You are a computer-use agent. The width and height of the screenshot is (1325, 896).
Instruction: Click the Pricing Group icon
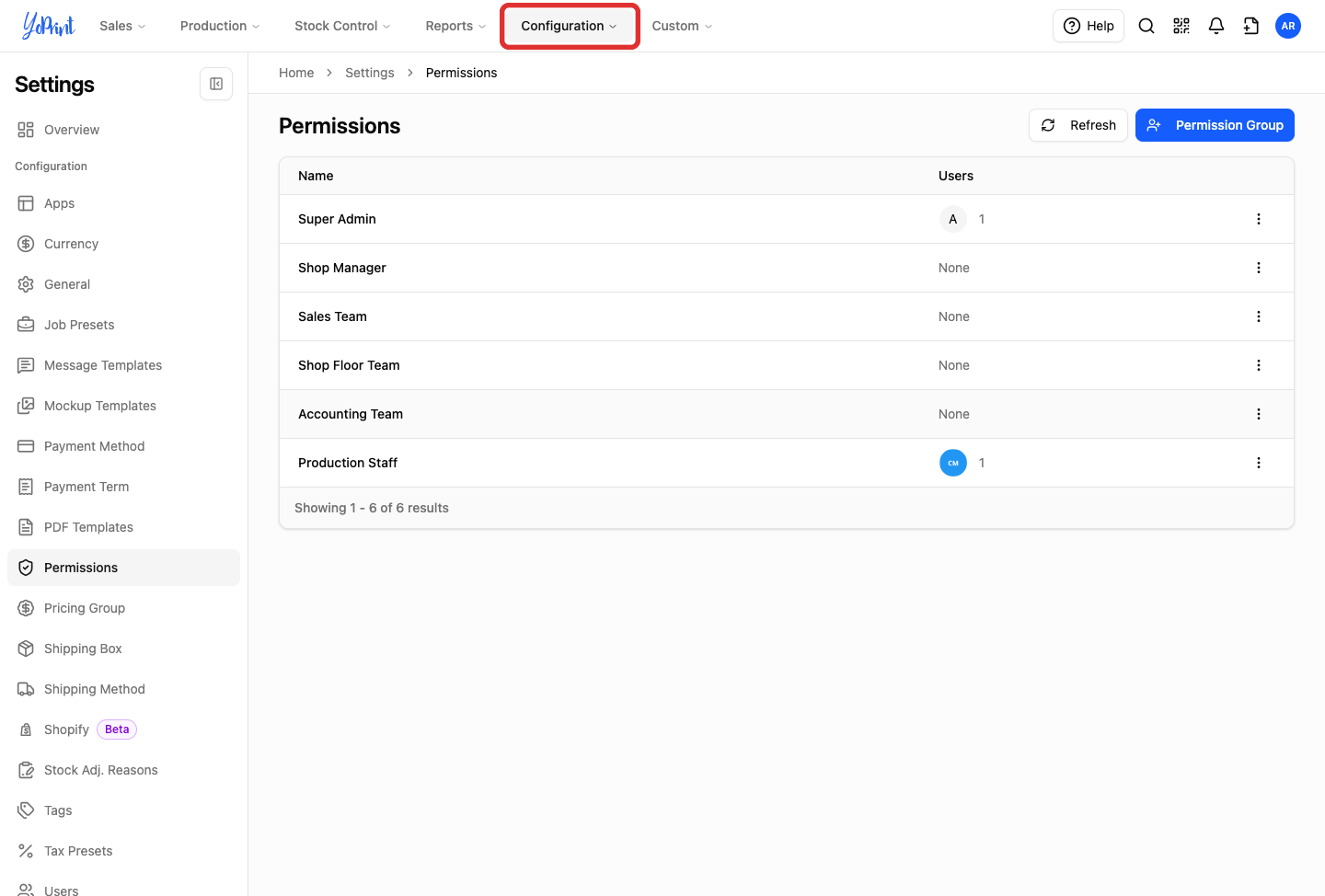click(26, 608)
